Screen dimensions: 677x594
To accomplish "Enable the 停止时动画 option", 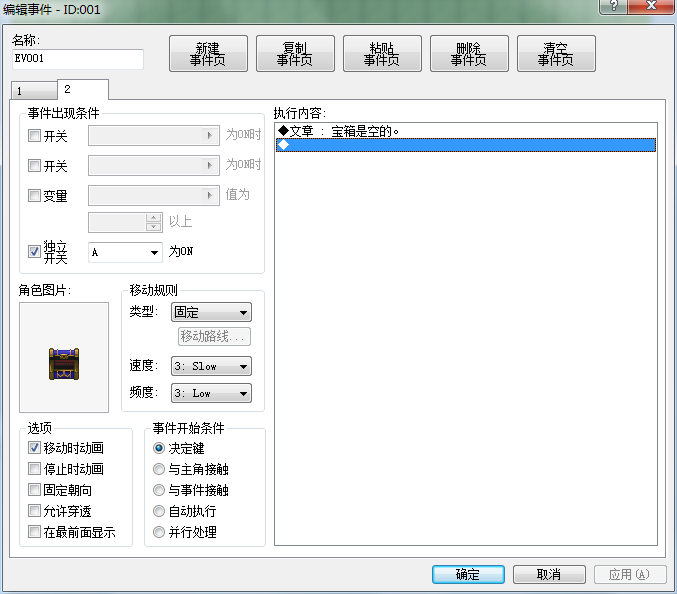I will tap(34, 468).
